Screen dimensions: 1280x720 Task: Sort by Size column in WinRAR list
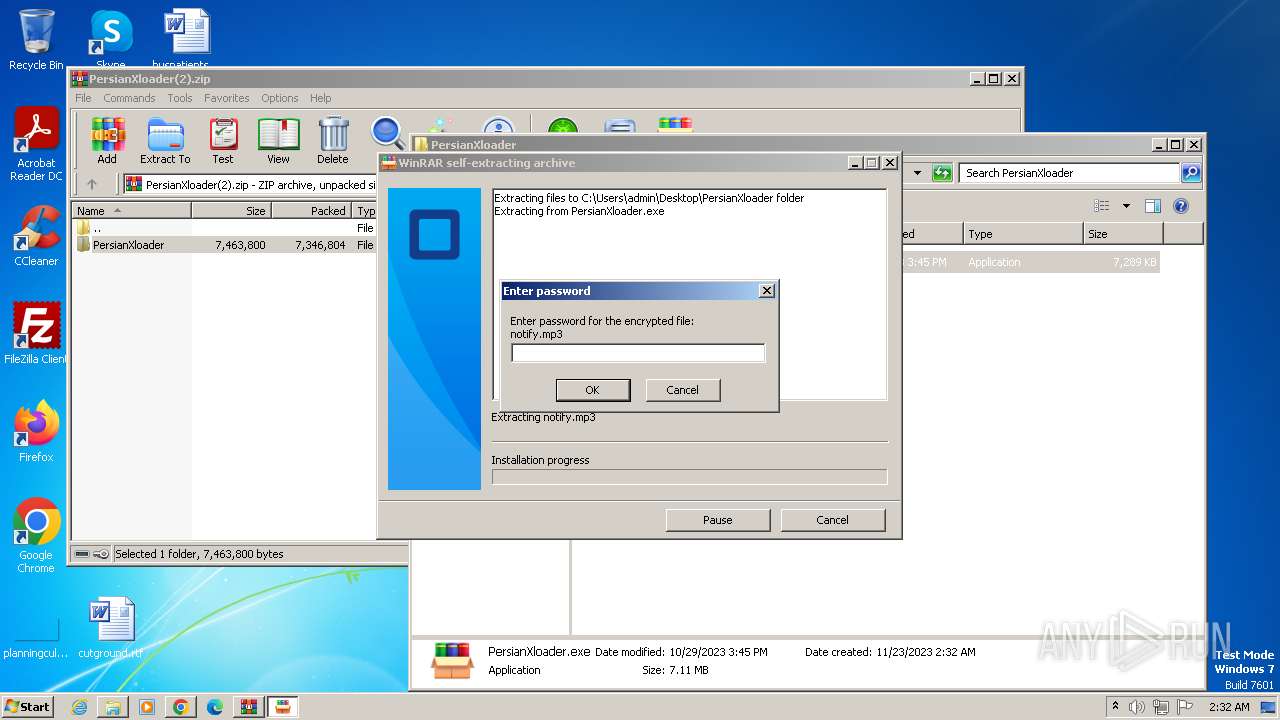pyautogui.click(x=232, y=211)
